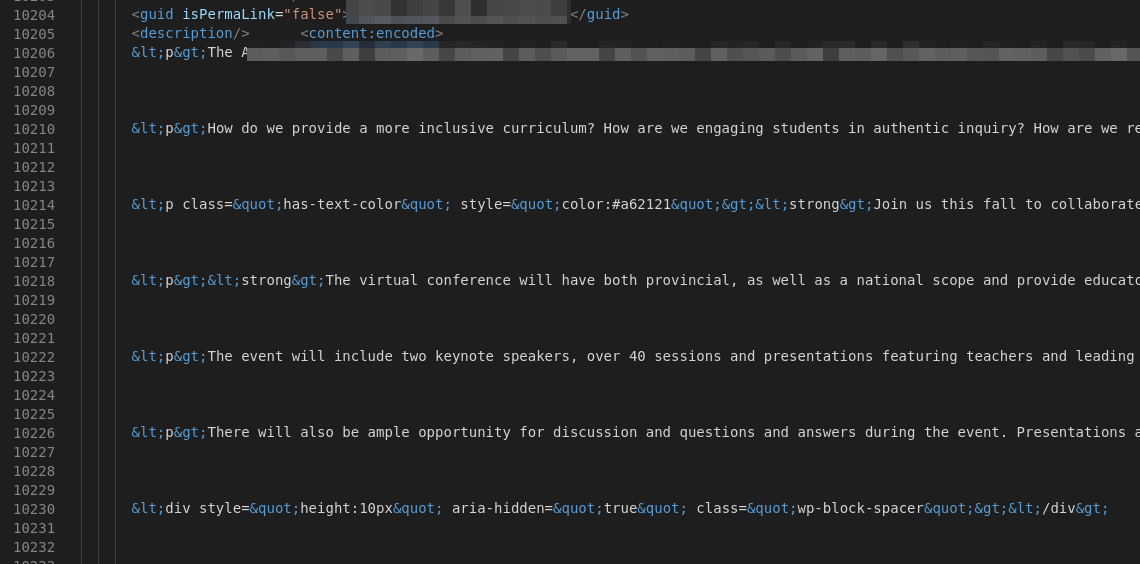Select line number 10226 in the gutter
Image resolution: width=1140 pixels, height=564 pixels.
(33, 433)
